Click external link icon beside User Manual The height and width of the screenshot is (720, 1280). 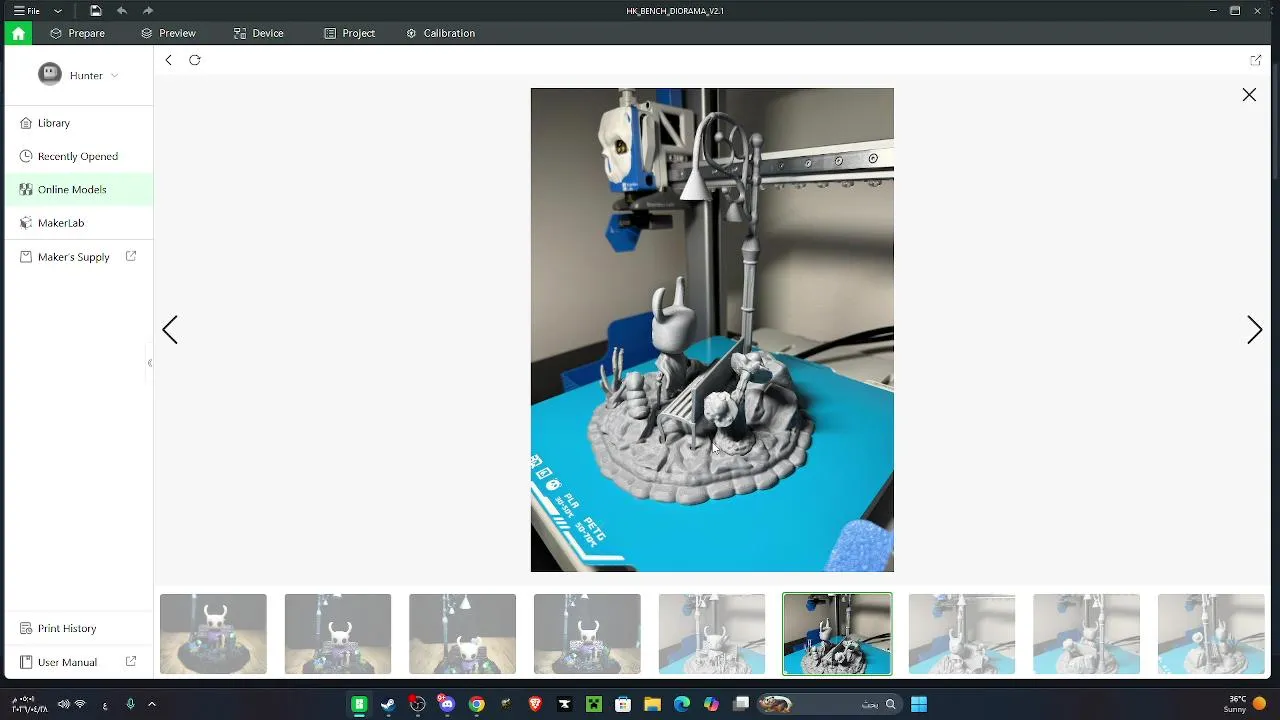tap(131, 661)
